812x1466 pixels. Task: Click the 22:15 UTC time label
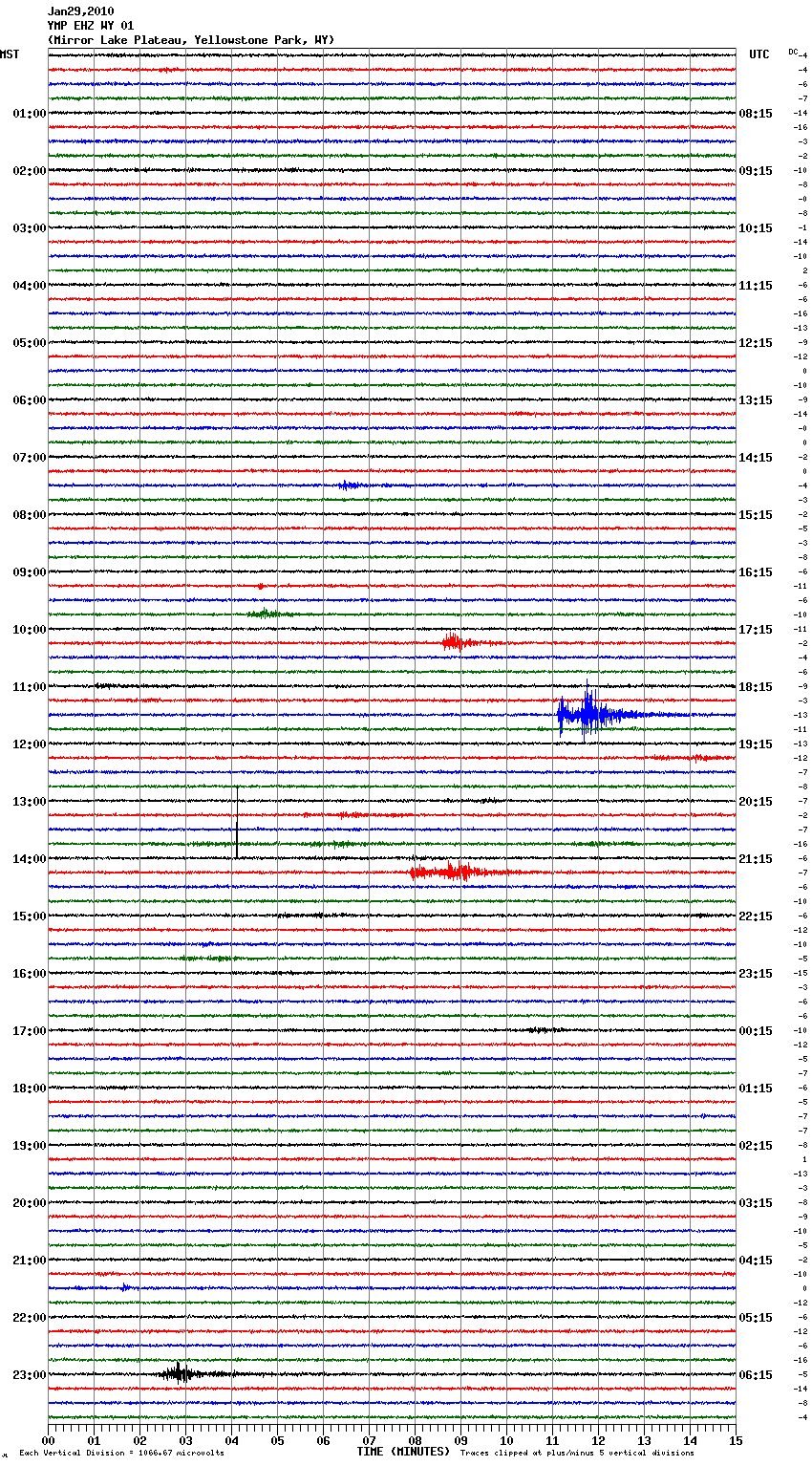(756, 916)
